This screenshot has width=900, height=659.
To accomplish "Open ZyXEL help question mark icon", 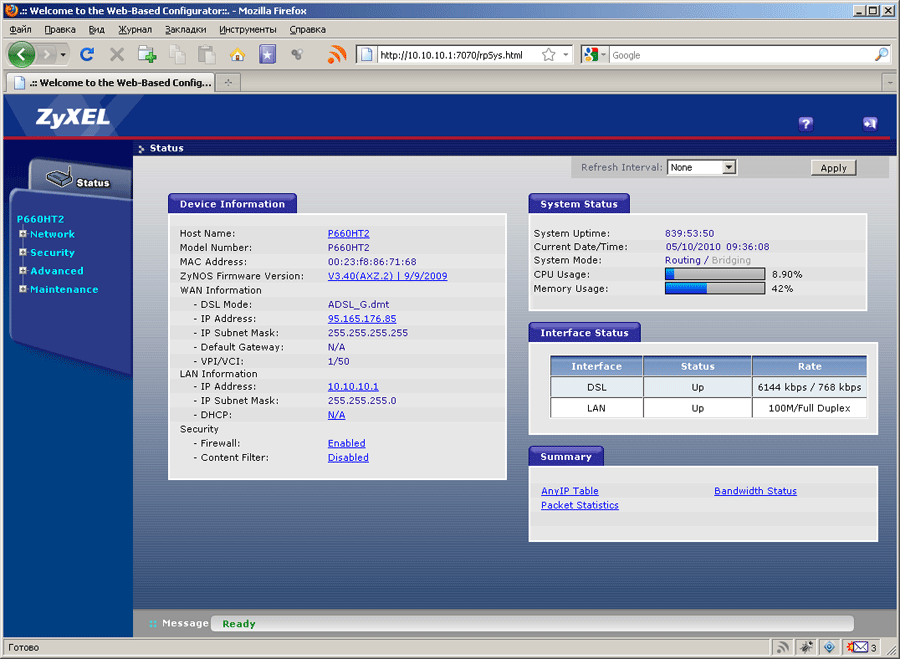I will click(806, 124).
